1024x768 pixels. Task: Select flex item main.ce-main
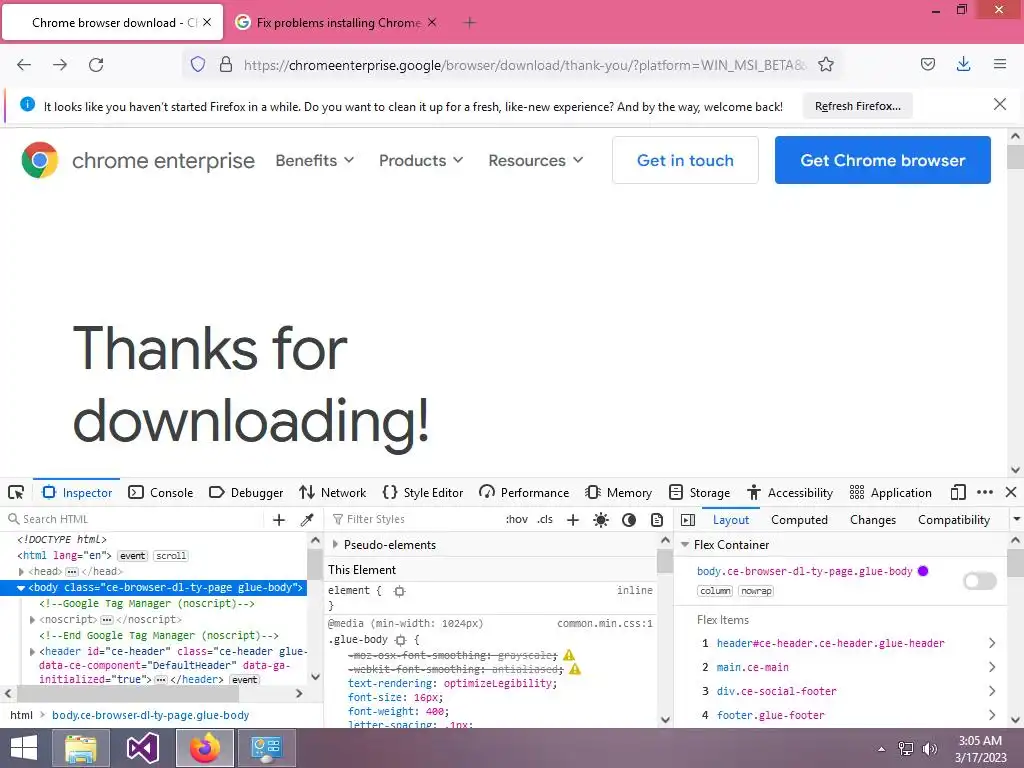point(752,667)
